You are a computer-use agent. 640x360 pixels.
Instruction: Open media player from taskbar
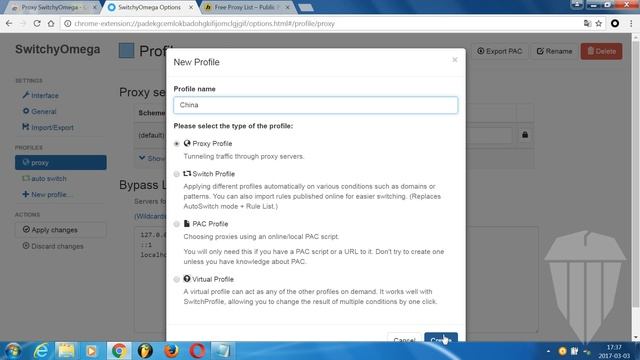[x=91, y=351]
